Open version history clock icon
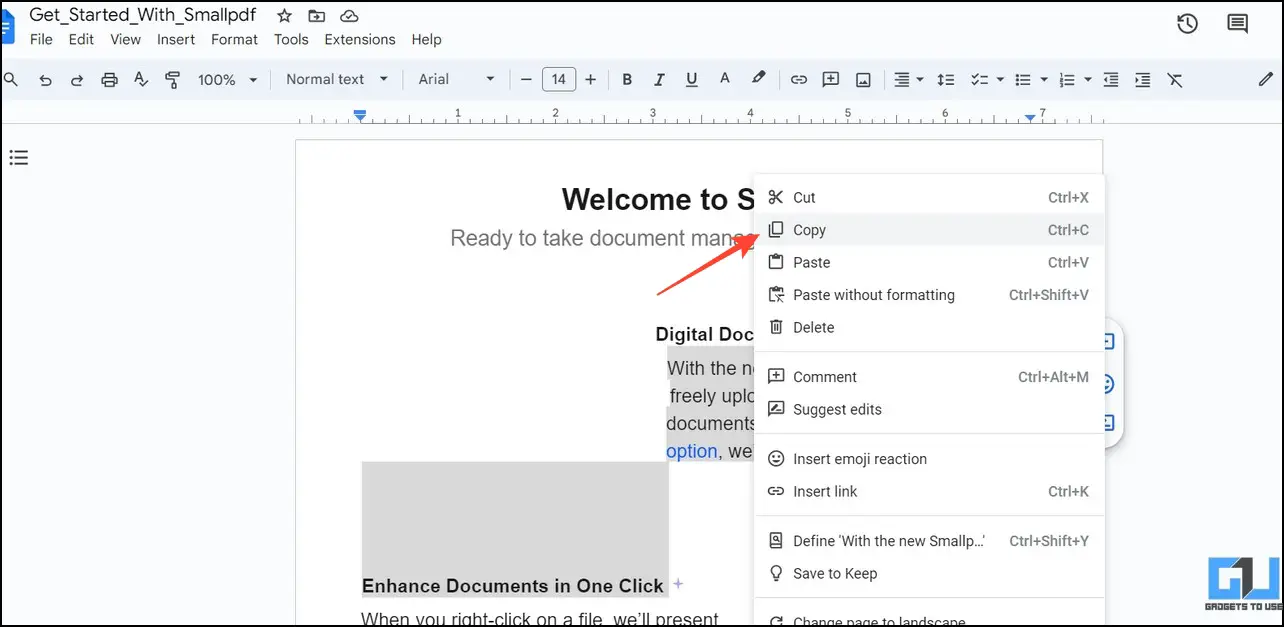This screenshot has width=1284, height=627. coord(1187,24)
